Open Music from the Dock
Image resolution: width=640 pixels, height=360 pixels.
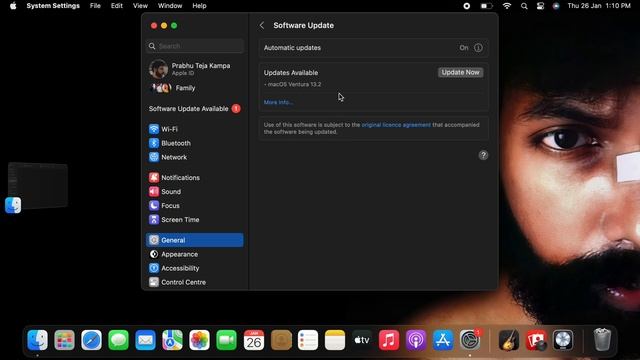(x=389, y=340)
